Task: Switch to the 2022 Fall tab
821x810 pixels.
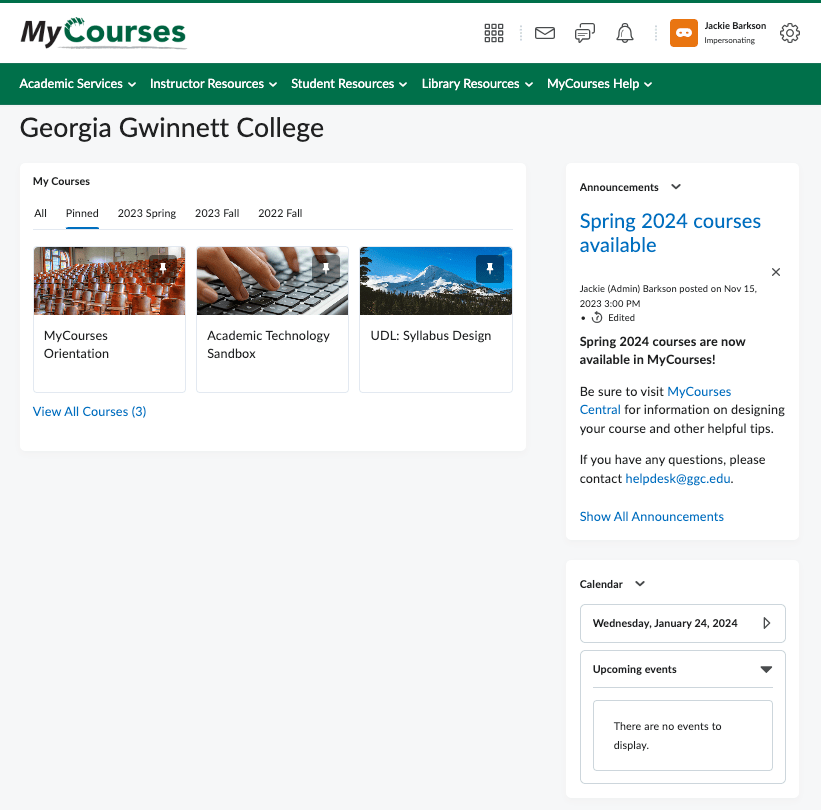Action: click(x=280, y=213)
